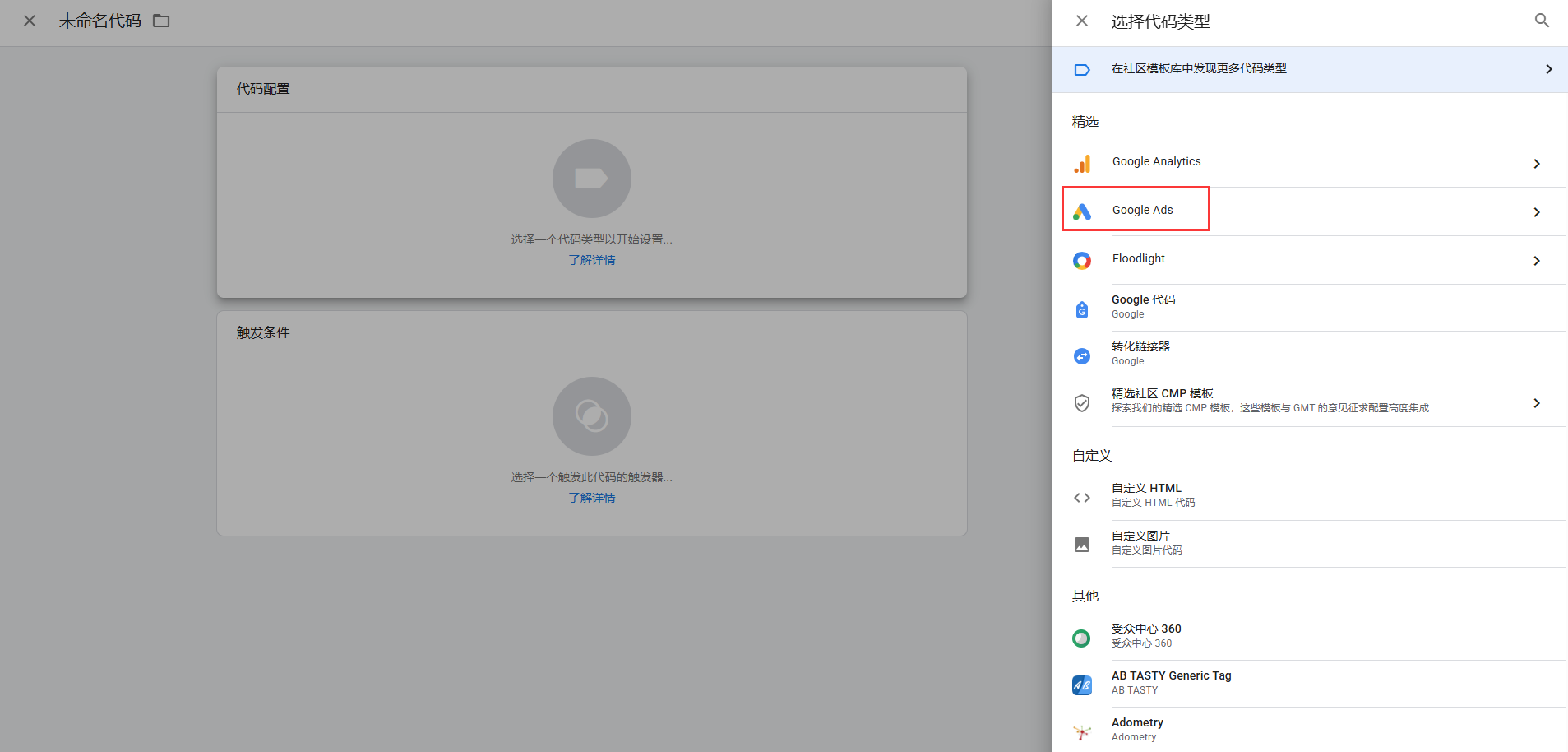Click the Google Ads logo icon
Viewport: 1568px width, 752px height.
pos(1082,212)
